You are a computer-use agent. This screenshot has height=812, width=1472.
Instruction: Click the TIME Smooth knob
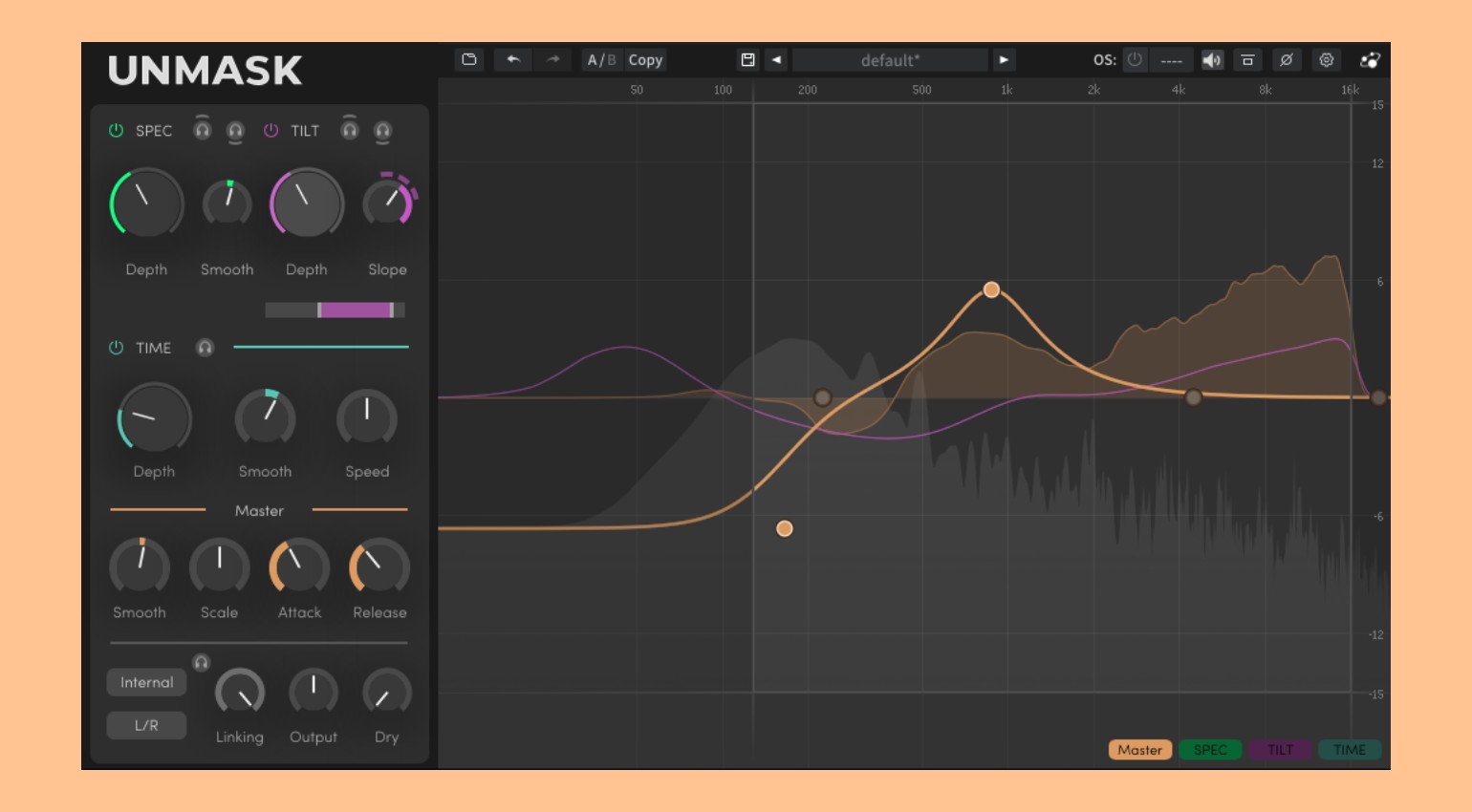point(265,417)
